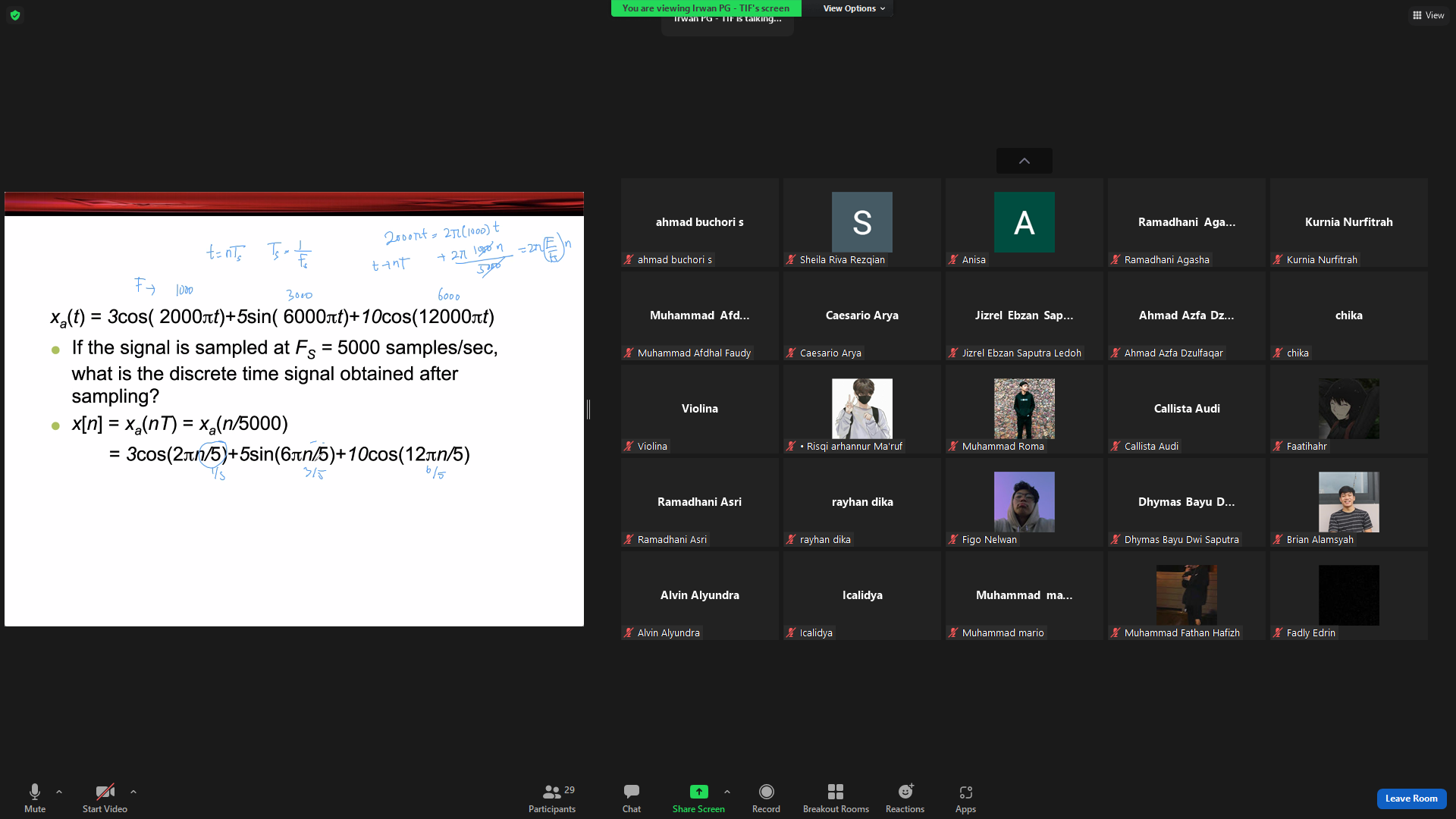Click Muhammad Roma's profile photo
Screen dimensions: 1456x819
(x=1025, y=409)
